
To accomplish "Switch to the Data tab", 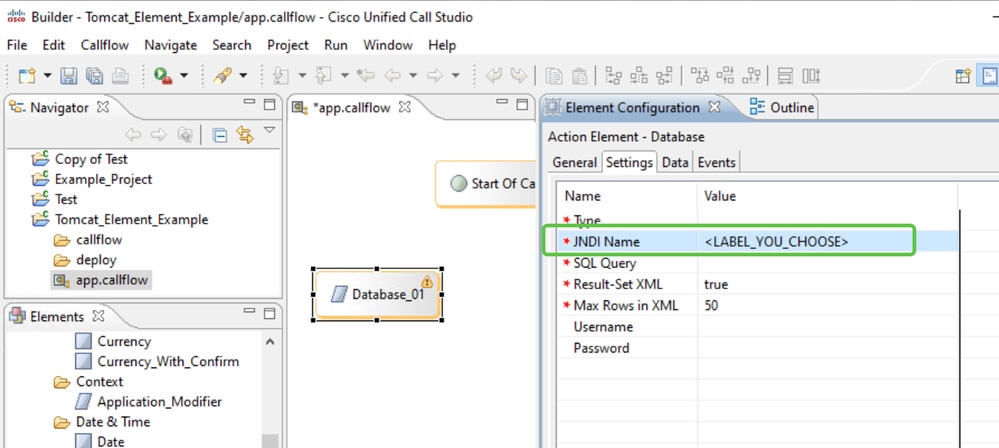I will [x=675, y=163].
